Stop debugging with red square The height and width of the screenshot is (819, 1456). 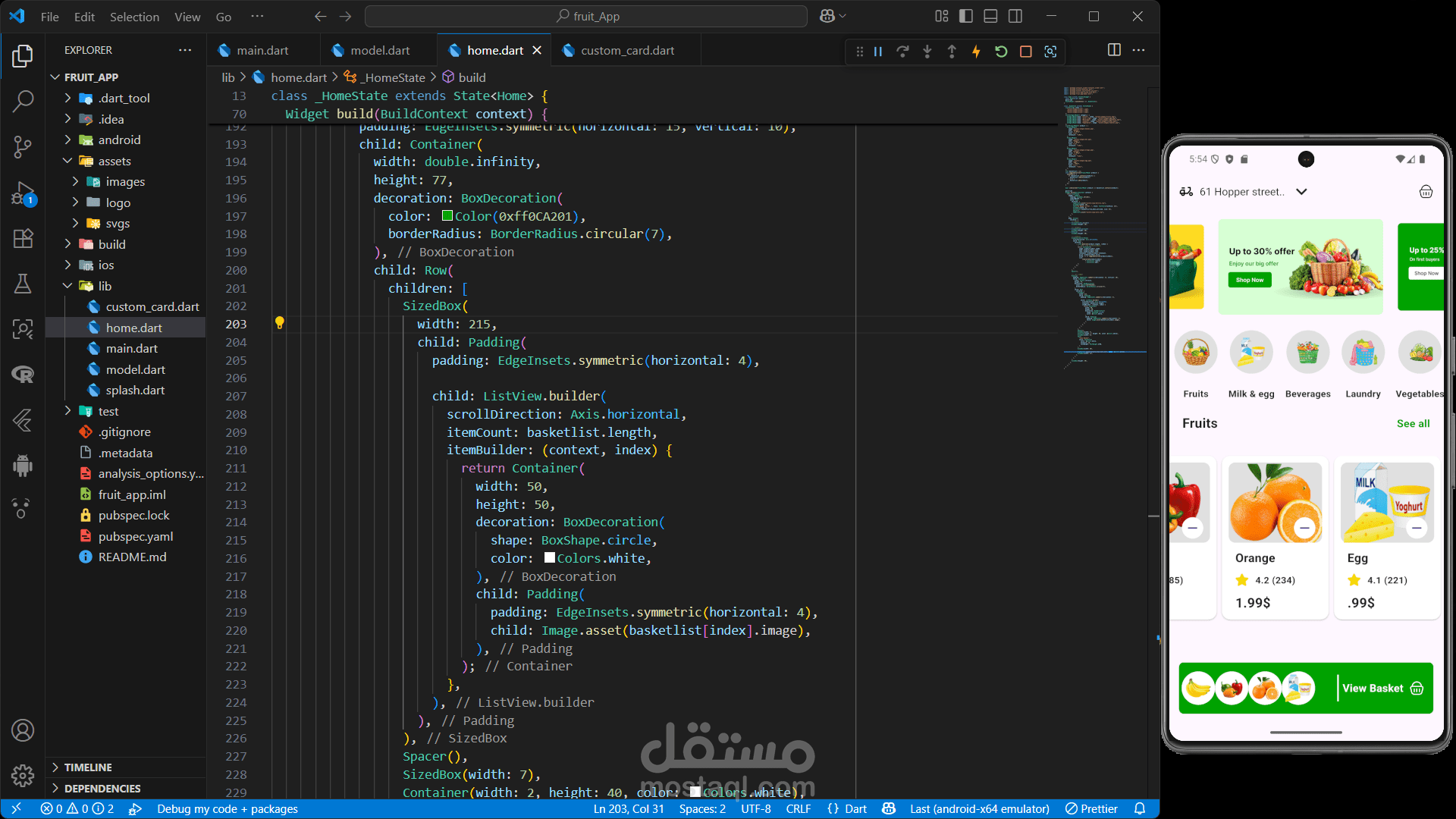point(1025,52)
